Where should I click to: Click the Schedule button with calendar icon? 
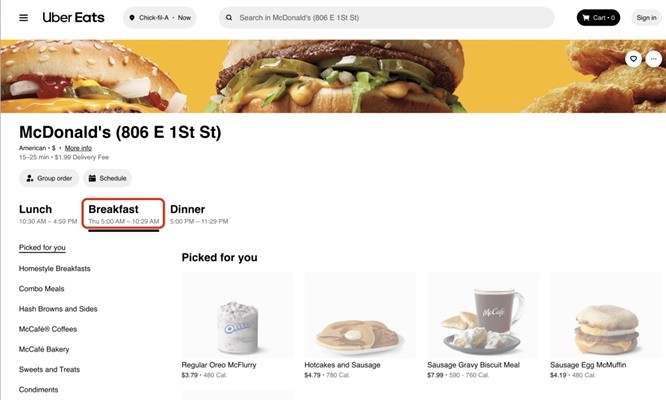(107, 178)
